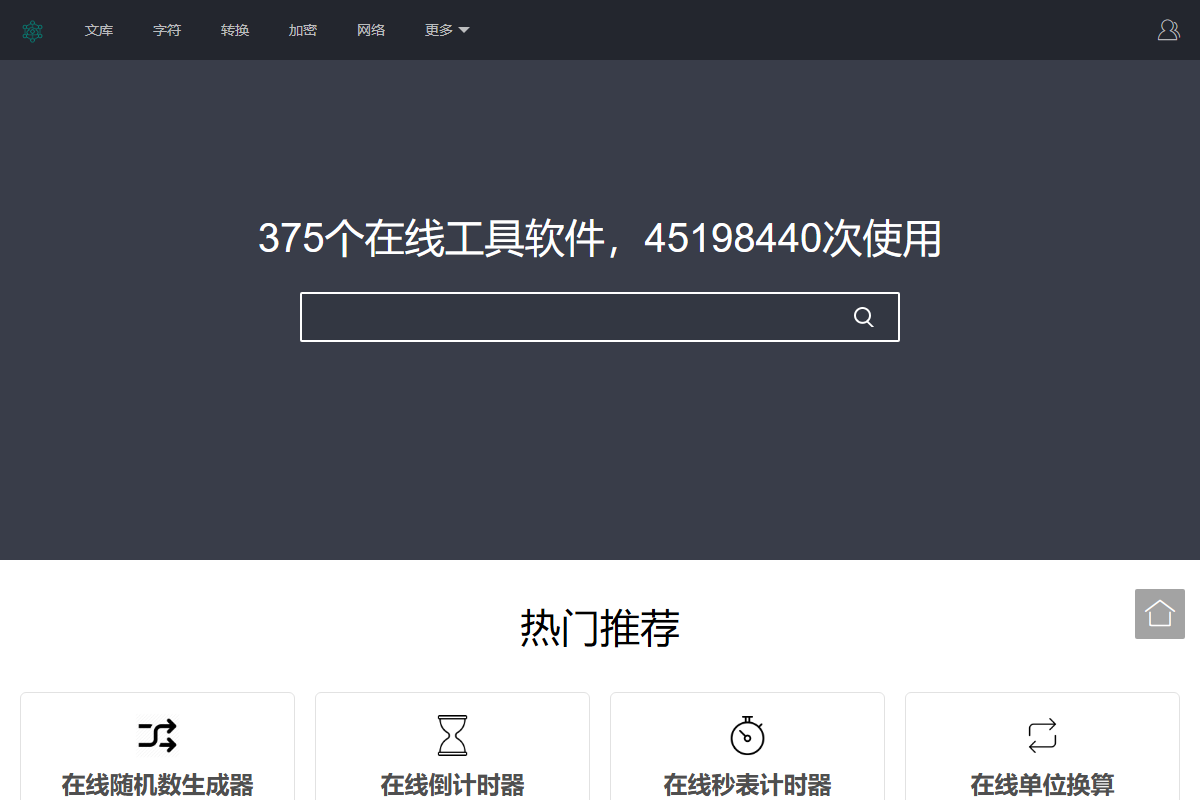Select the 网络 menu item
The image size is (1200, 800).
pyautogui.click(x=371, y=30)
